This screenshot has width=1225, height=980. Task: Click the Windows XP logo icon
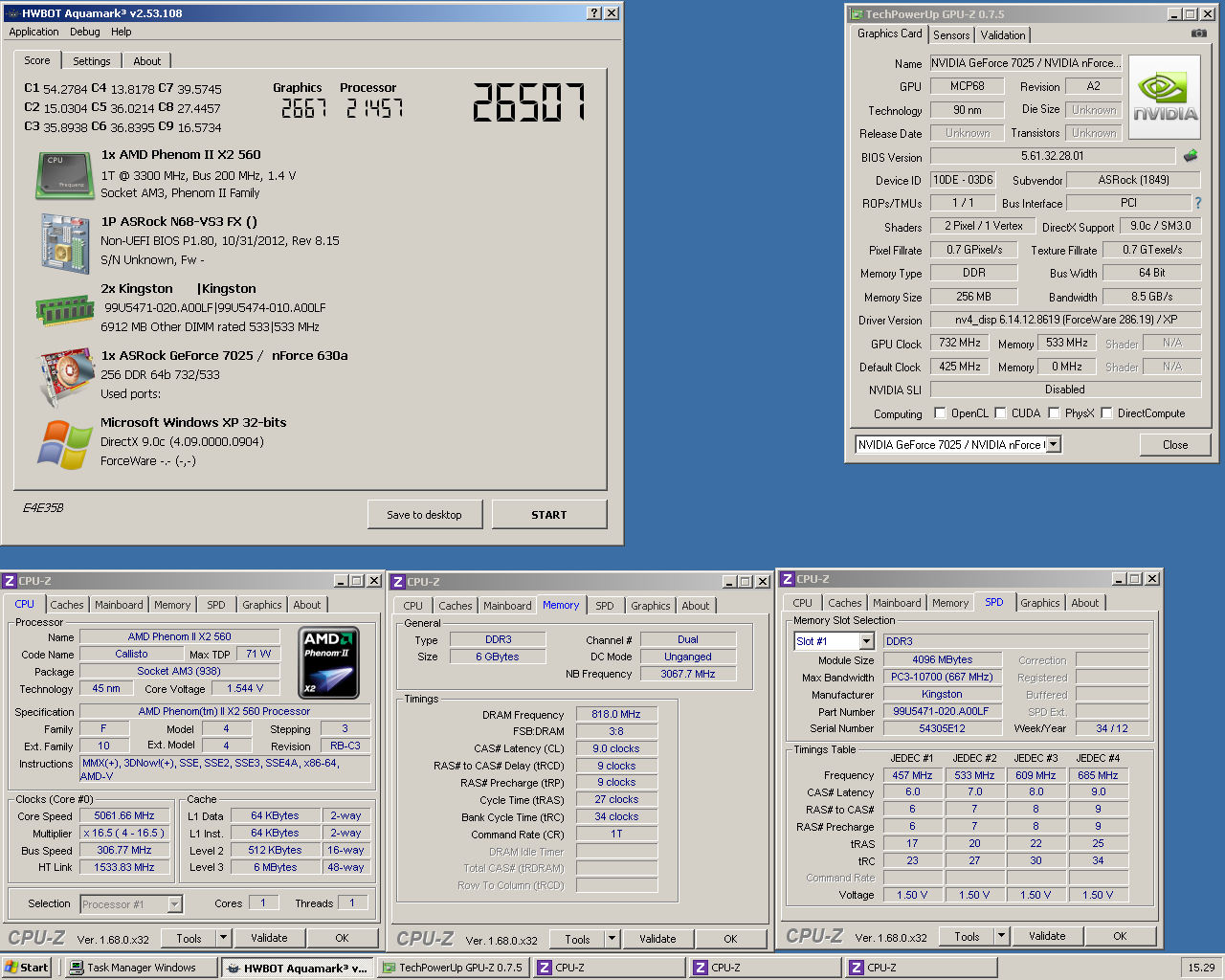tap(65, 444)
